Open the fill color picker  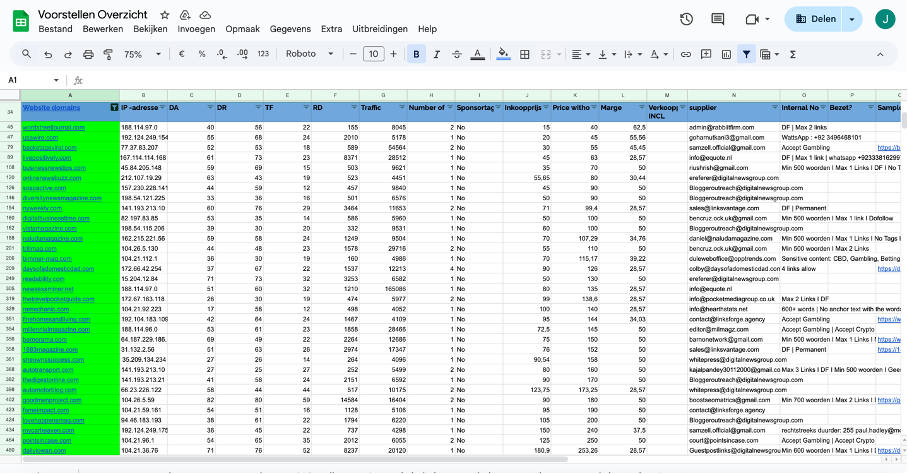tap(503, 54)
